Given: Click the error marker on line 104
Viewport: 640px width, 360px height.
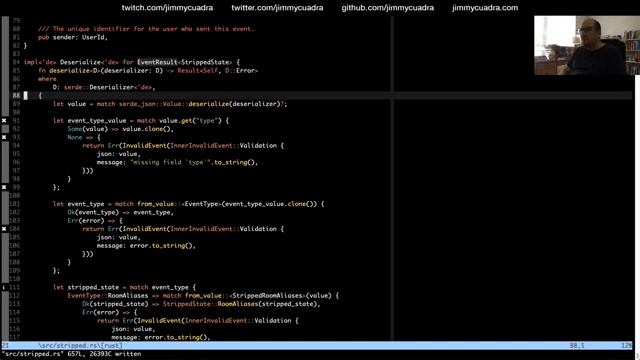Looking at the screenshot, I should (4, 229).
